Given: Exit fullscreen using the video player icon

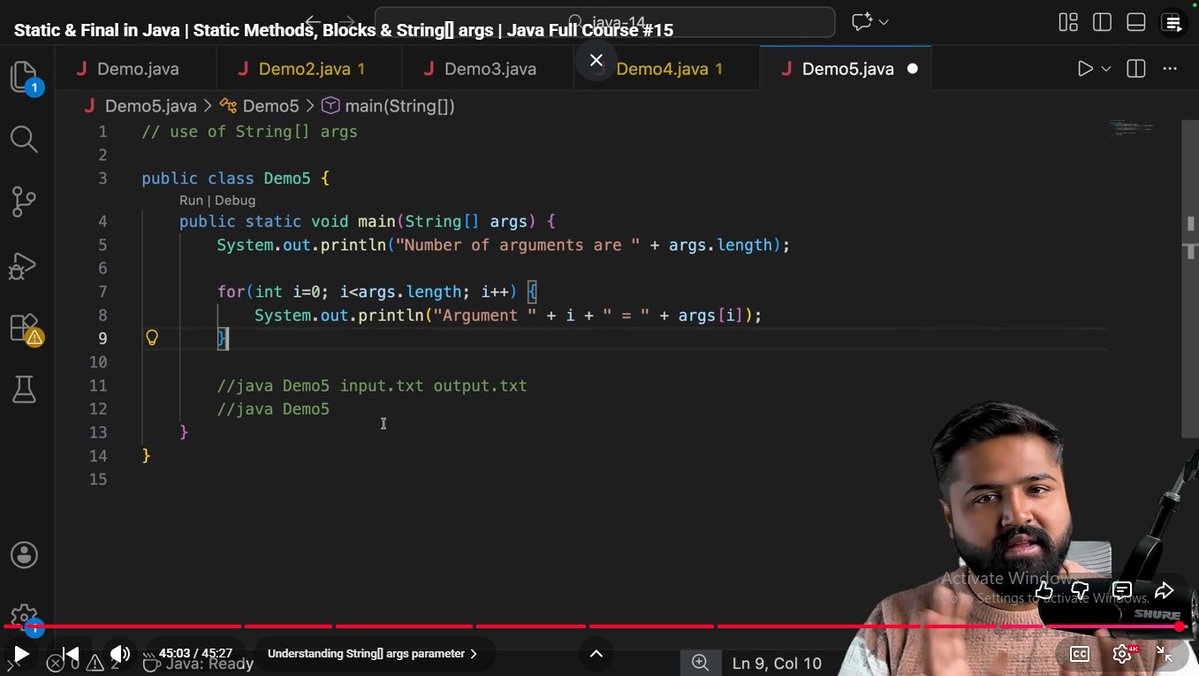Looking at the screenshot, I should pyautogui.click(x=1164, y=654).
